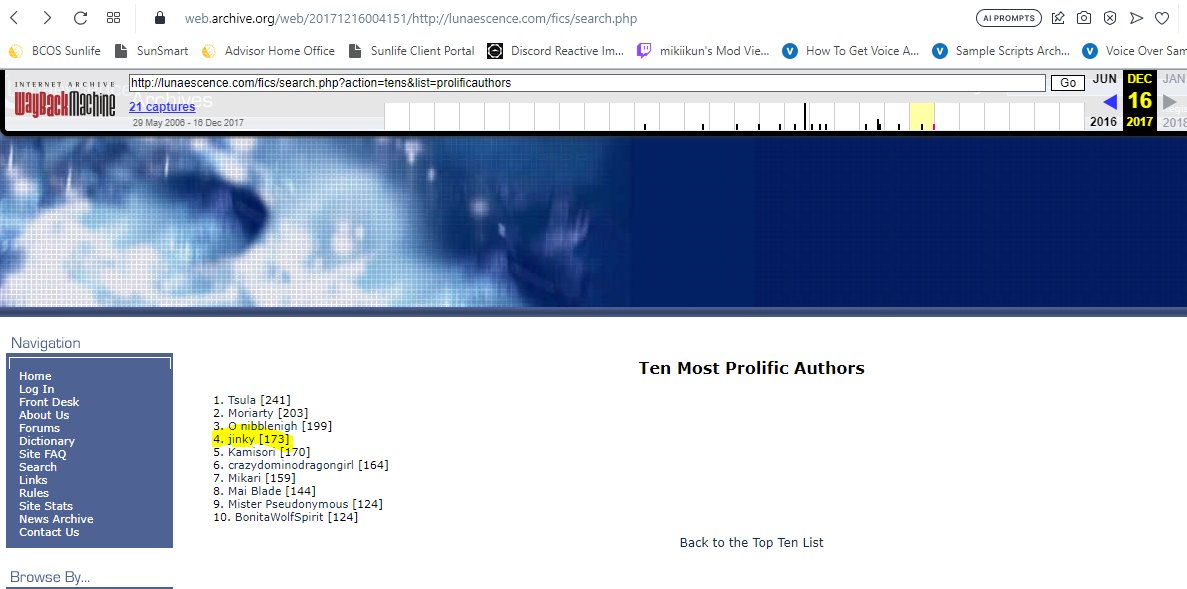The height and width of the screenshot is (589, 1187).
Task: Click the edit page pencil icon
Action: (1058, 18)
